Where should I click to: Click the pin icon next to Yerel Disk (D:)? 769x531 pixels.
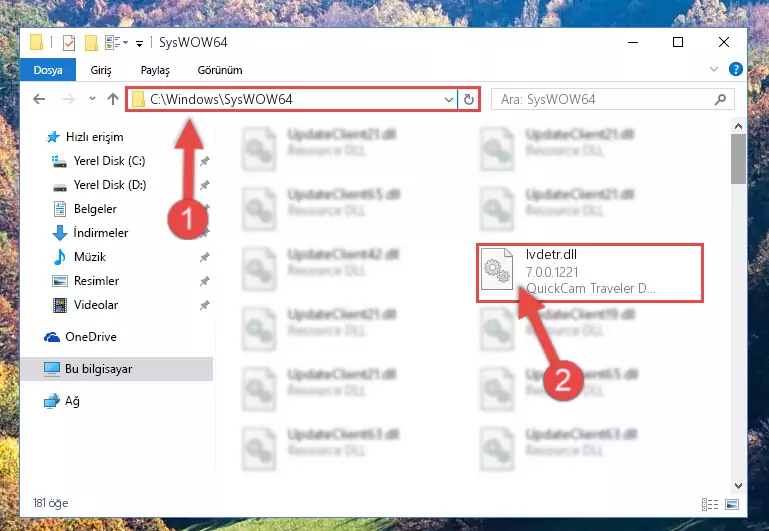point(205,185)
